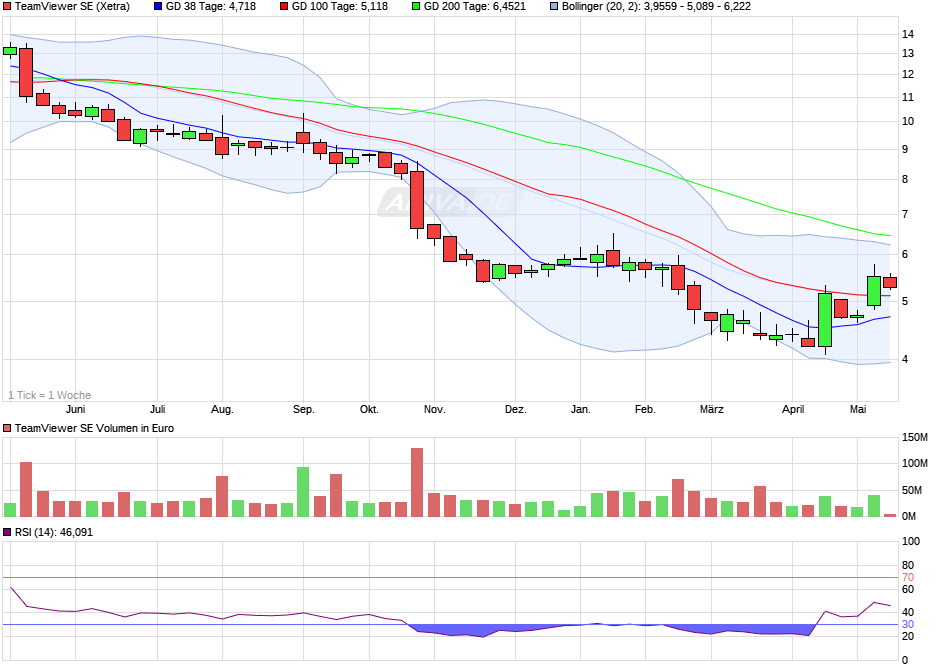
Task: Click the 'Okt.' month axis label
Action: pos(369,409)
